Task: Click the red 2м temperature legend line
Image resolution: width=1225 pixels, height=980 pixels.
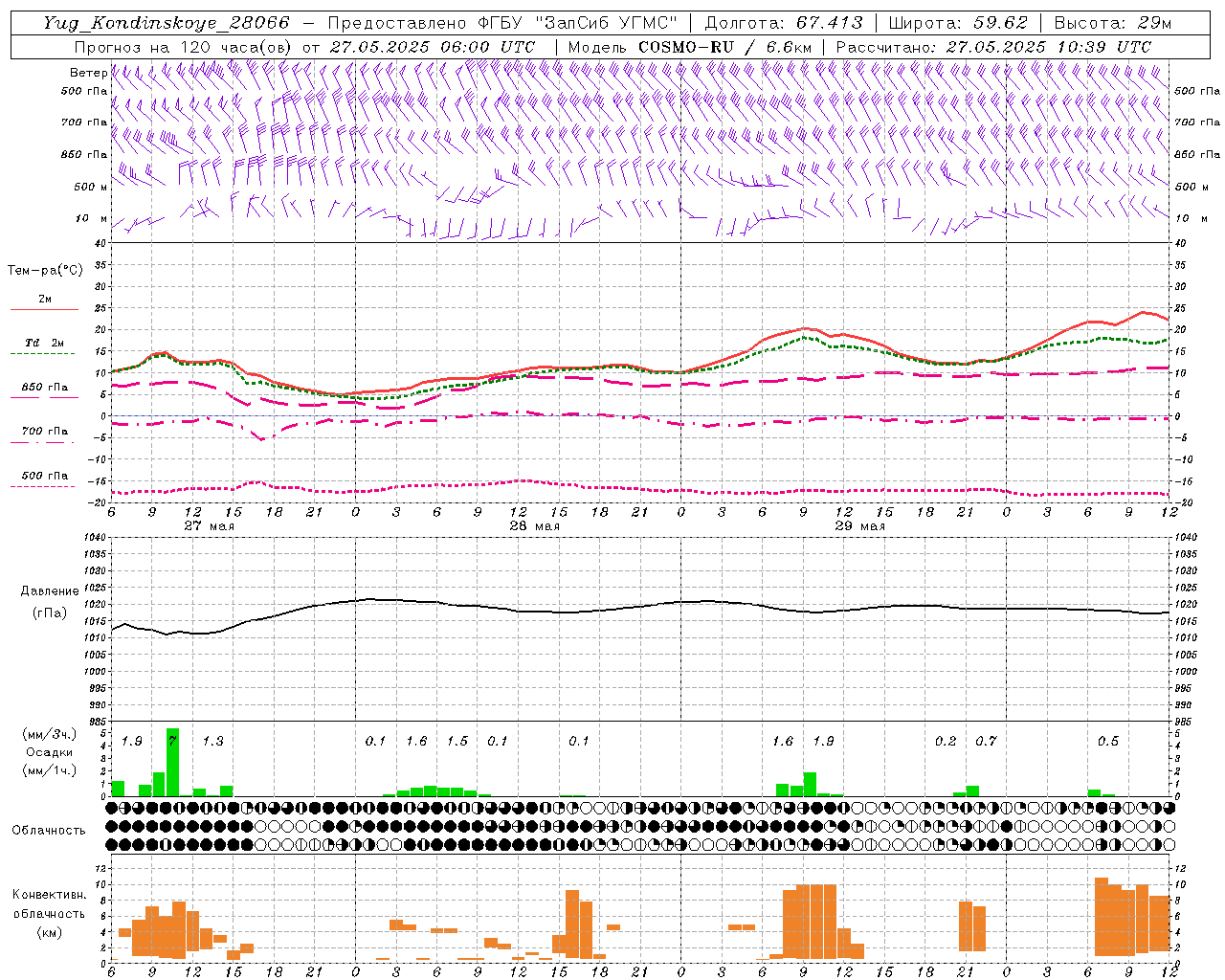Action: (x=44, y=309)
